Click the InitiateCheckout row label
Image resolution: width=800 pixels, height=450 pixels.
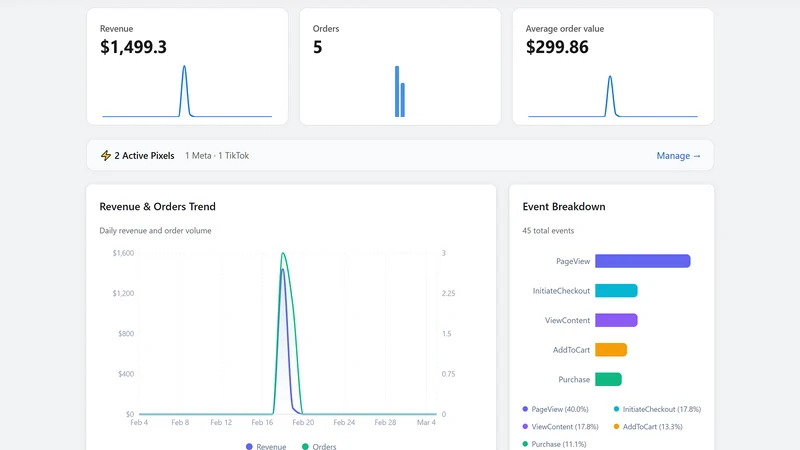[x=561, y=291]
